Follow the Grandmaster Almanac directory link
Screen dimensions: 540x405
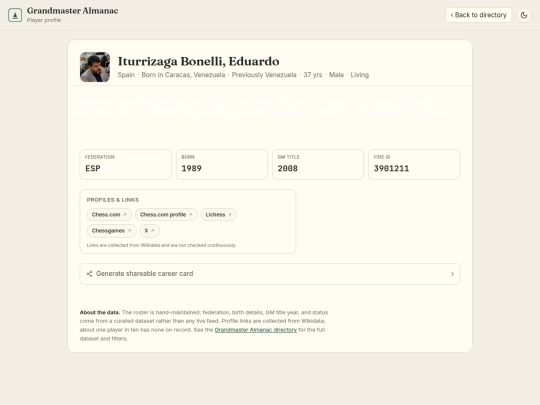click(256, 330)
